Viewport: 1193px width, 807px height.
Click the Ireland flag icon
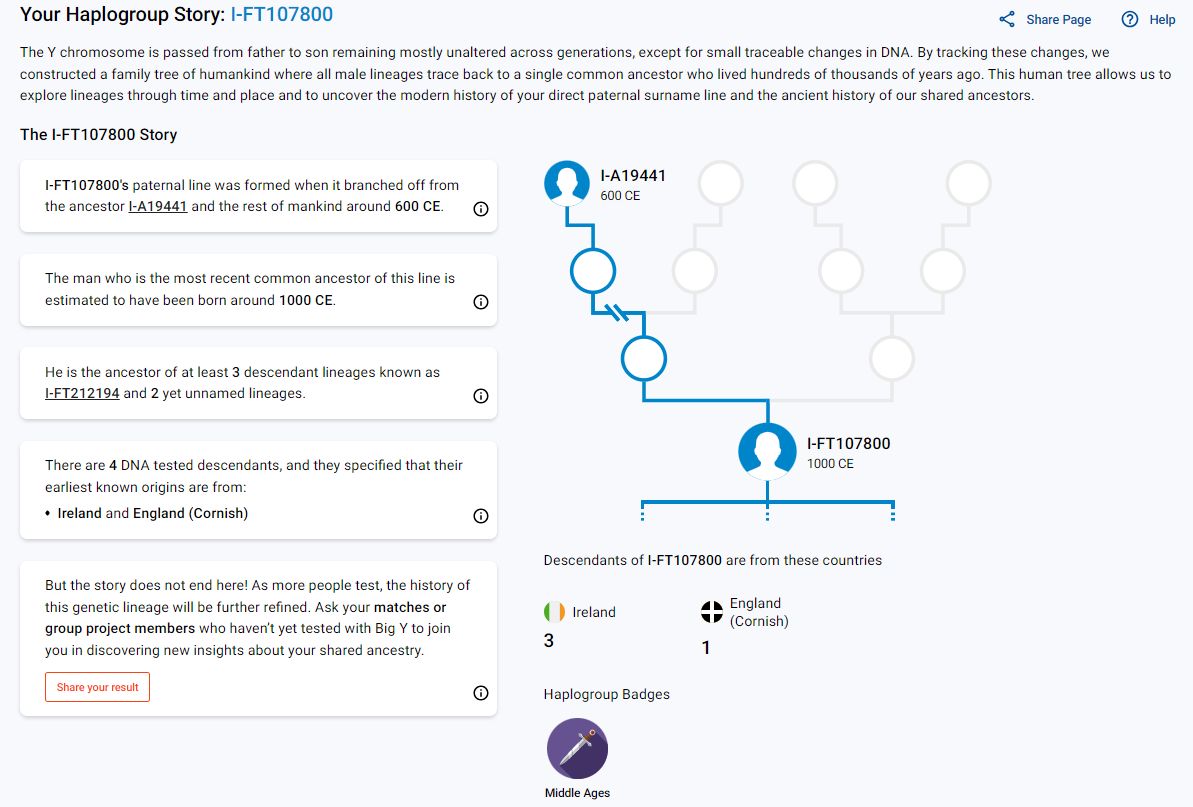555,612
